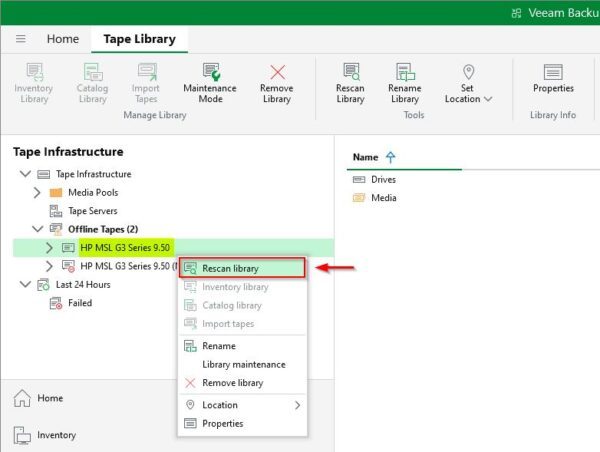600x452 pixels.
Task: Select Media Pools in tree
Action: click(93, 193)
